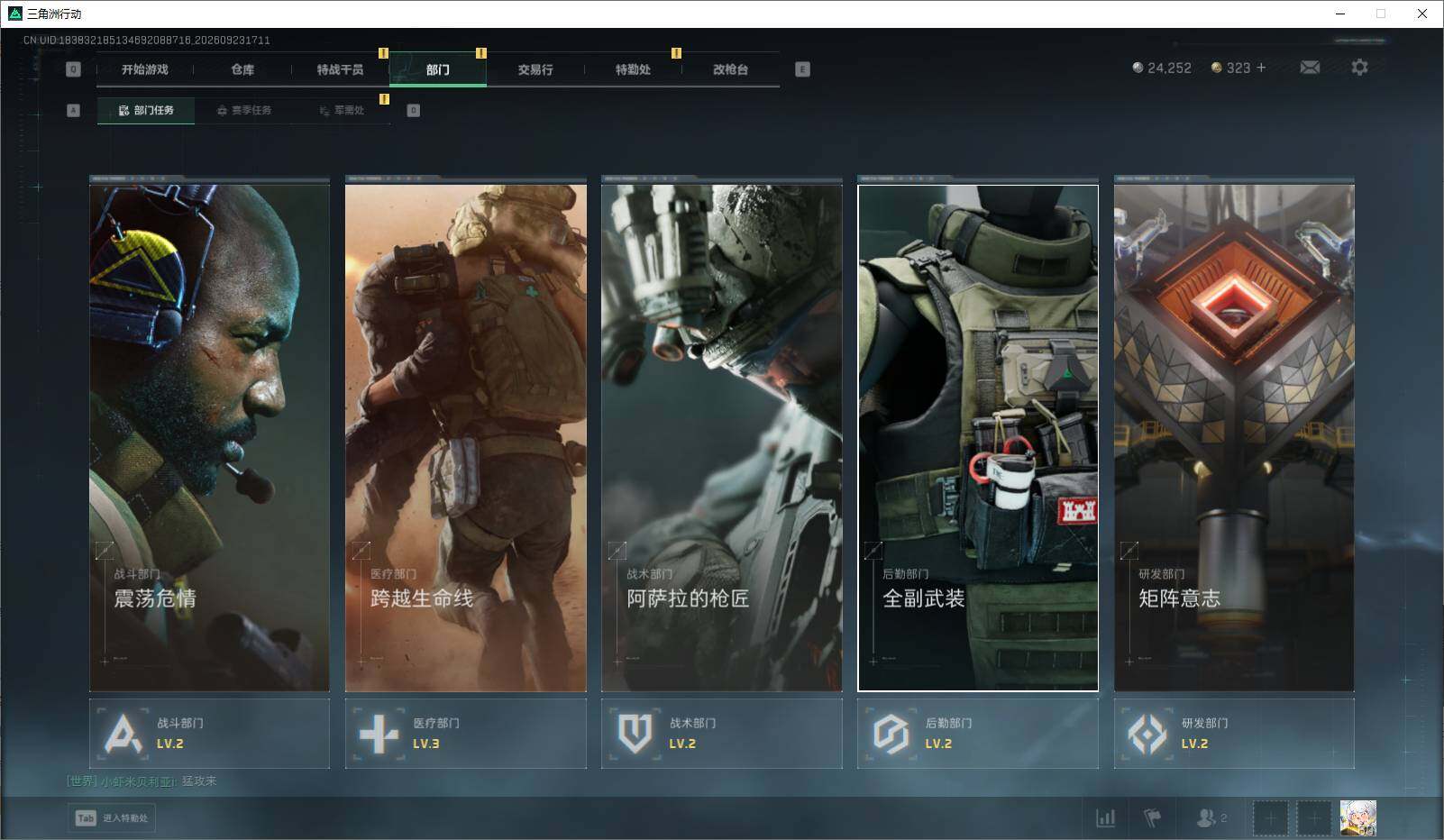The image size is (1444, 840).
Task: Click the Q key hint icon
Action: click(x=74, y=69)
